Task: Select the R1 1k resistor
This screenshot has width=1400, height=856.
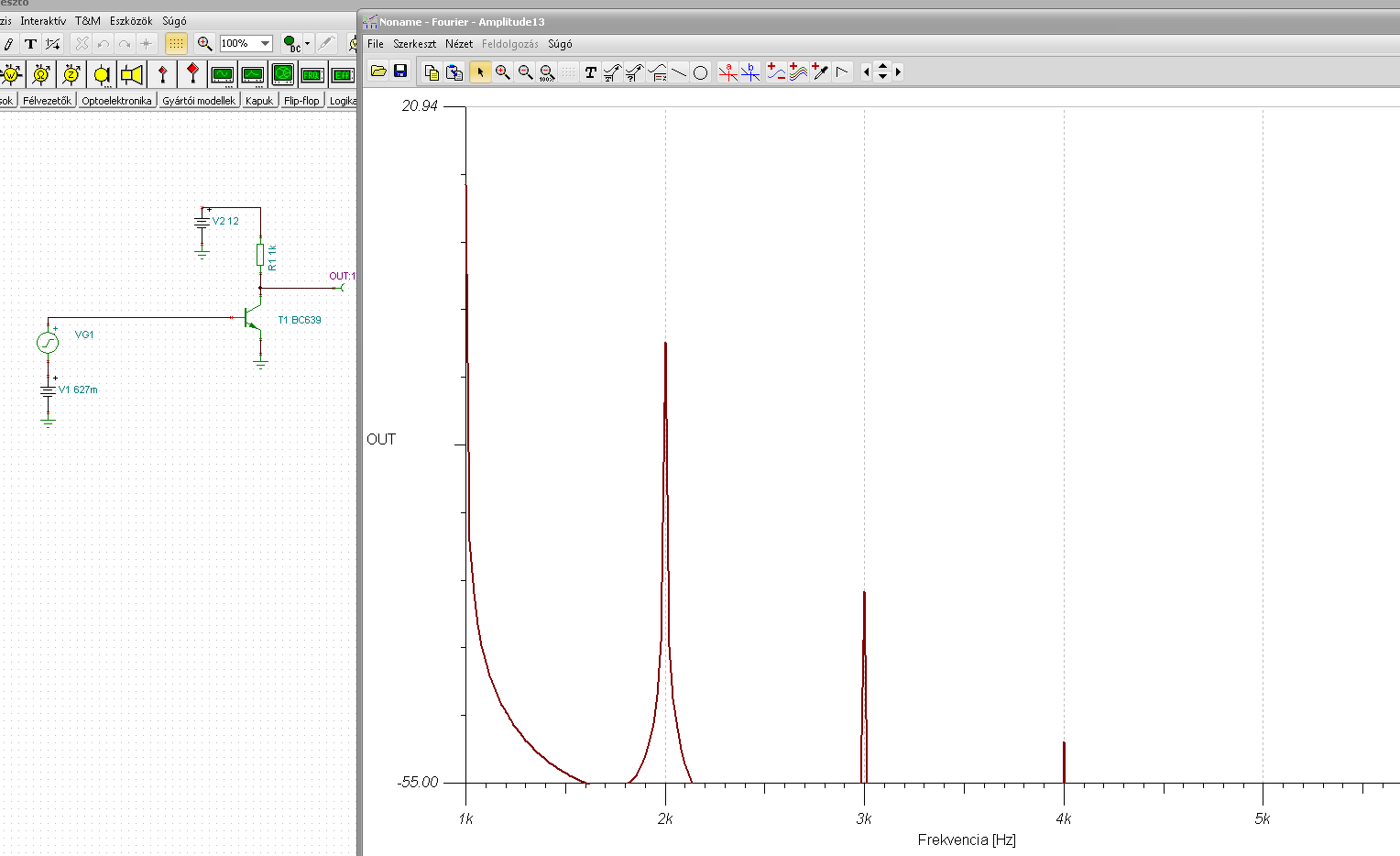Action: point(260,255)
